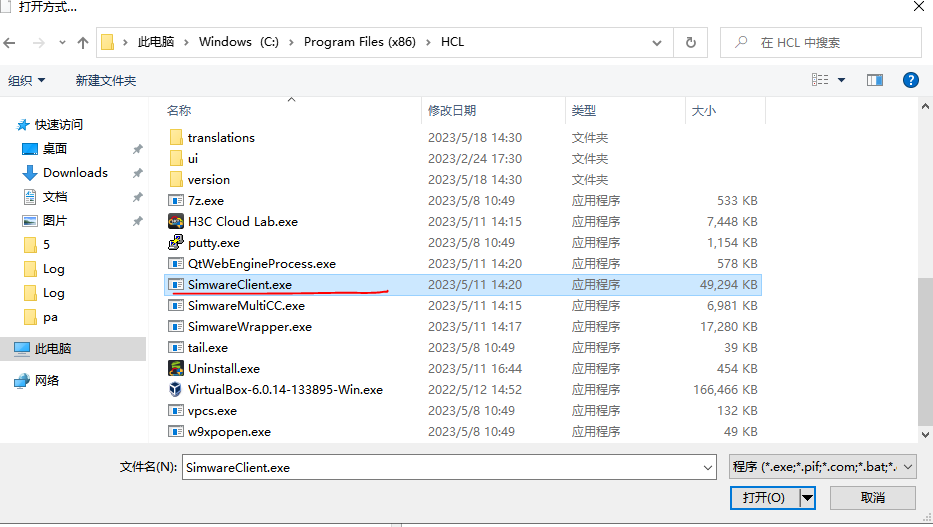Image resolution: width=933 pixels, height=527 pixels.
Task: Close the 打开方式 dialog
Action: [x=919, y=7]
